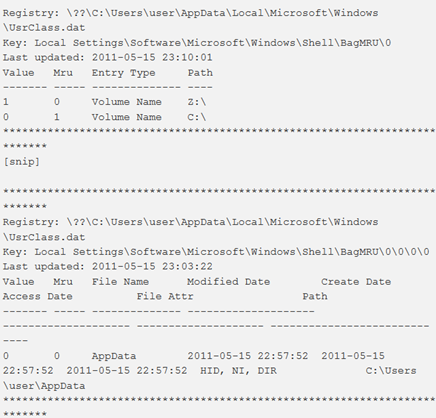The width and height of the screenshot is (436, 418).
Task: Click the AppData file name entry
Action: point(114,356)
